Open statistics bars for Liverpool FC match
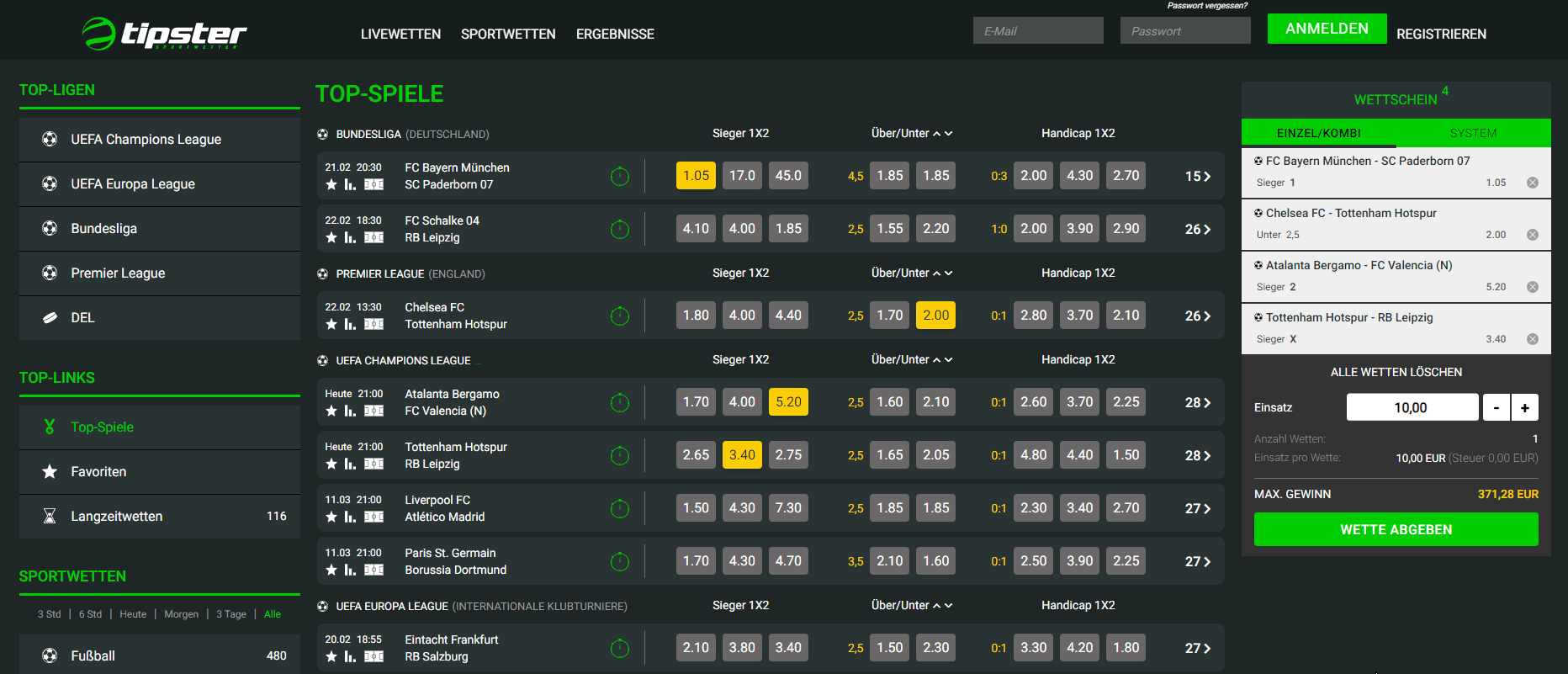This screenshot has height=674, width=1568. [x=350, y=517]
